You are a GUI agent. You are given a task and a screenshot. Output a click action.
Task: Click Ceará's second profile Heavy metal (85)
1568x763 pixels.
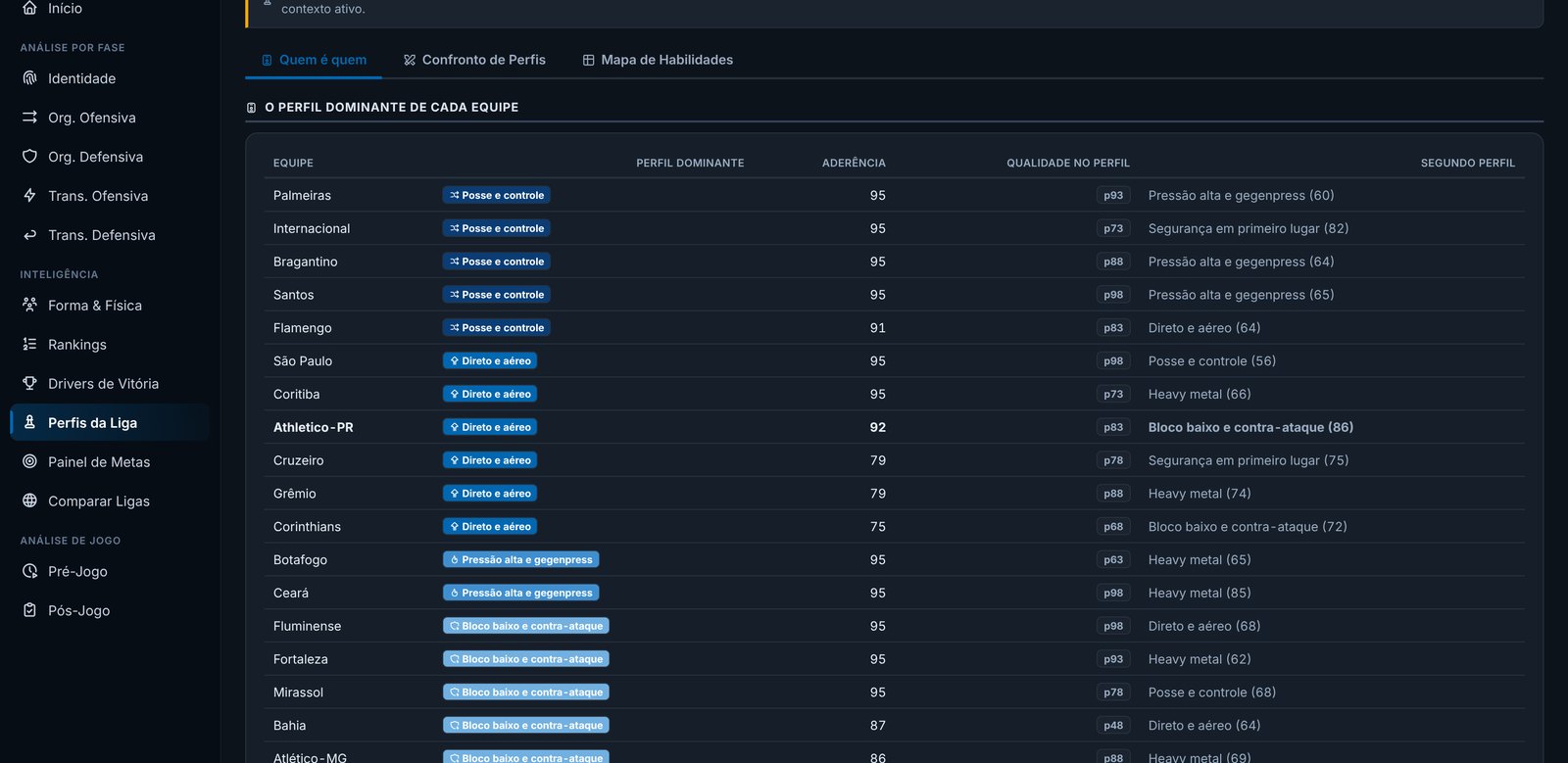pyautogui.click(x=1200, y=593)
